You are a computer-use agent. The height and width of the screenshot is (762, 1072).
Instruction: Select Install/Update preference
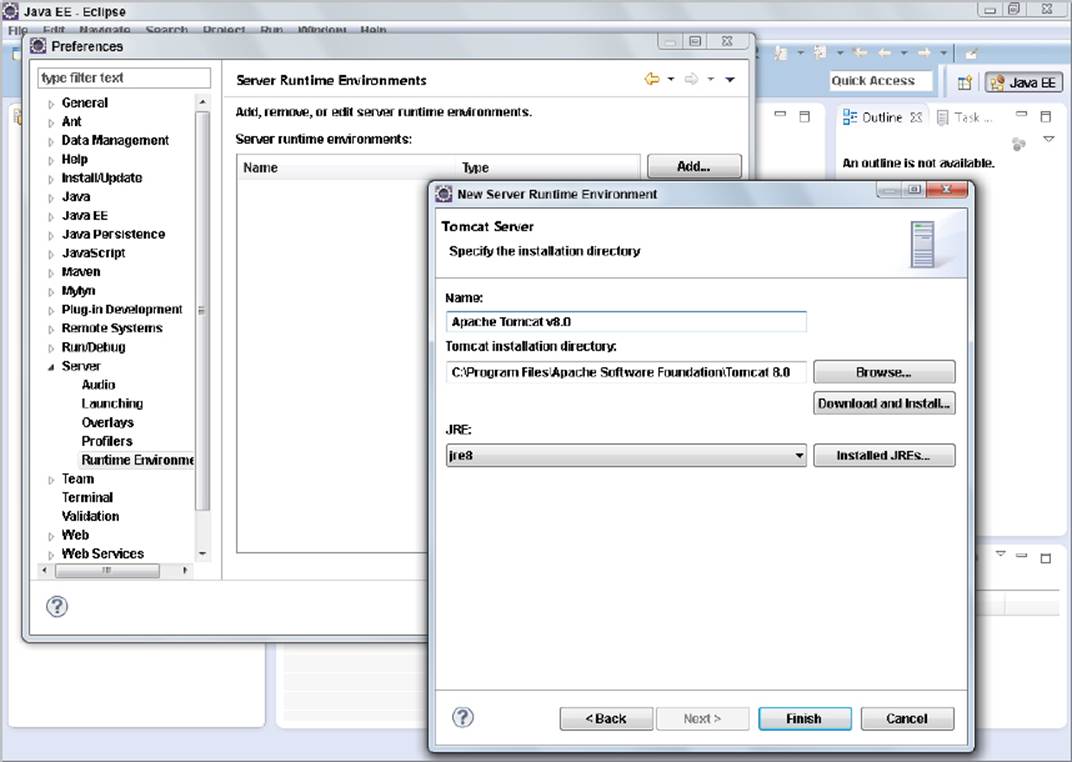click(x=102, y=178)
